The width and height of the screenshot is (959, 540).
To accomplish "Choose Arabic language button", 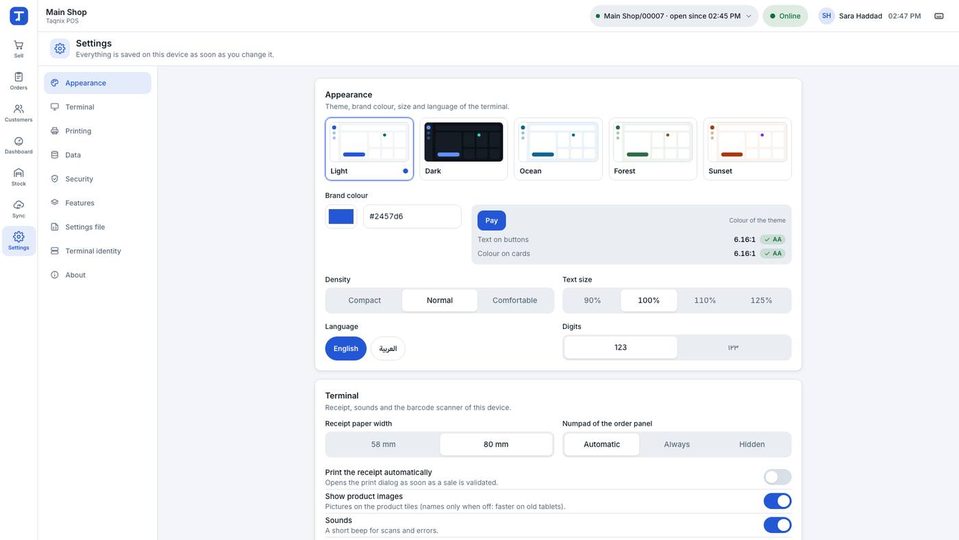I will tap(388, 349).
